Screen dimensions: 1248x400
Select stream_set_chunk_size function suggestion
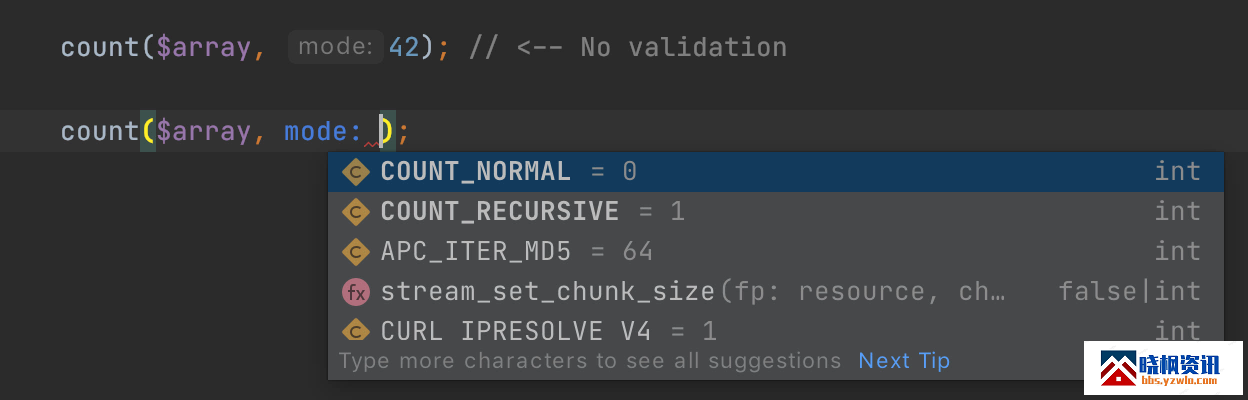(776, 292)
